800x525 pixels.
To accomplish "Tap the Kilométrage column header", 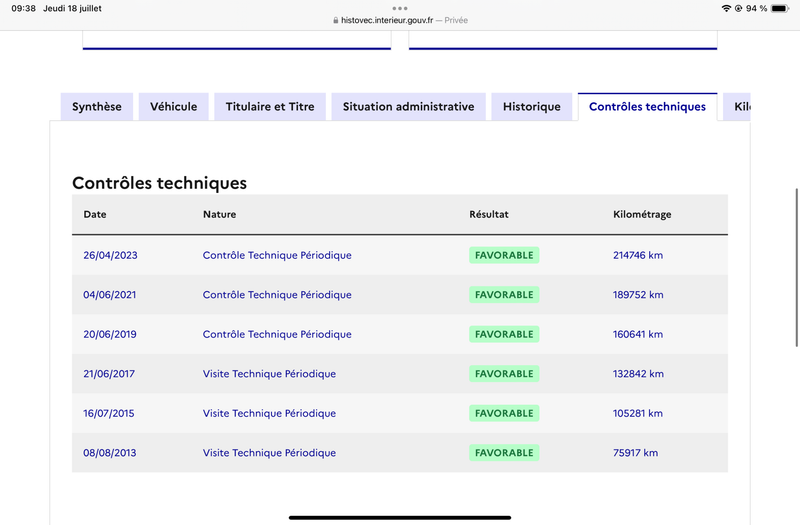I will [642, 214].
